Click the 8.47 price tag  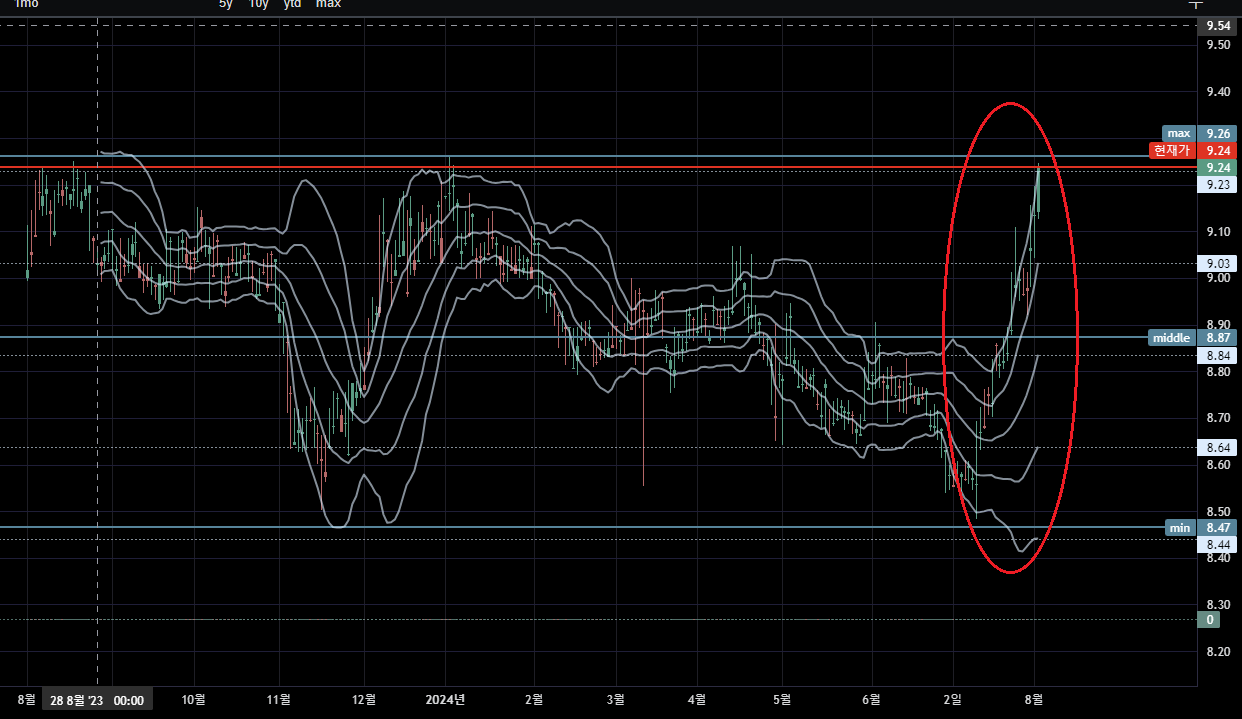1218,527
